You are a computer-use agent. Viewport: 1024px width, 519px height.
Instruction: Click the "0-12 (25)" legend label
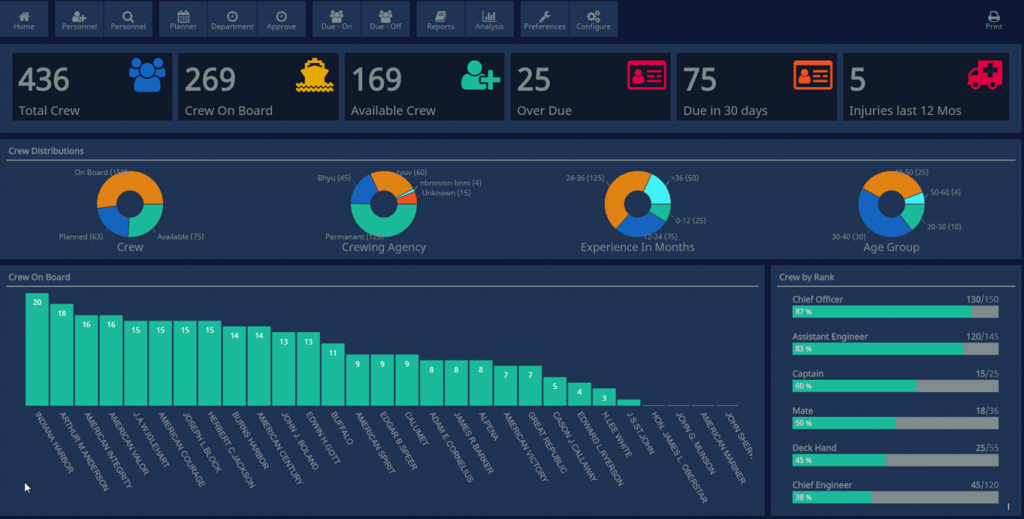(x=690, y=220)
